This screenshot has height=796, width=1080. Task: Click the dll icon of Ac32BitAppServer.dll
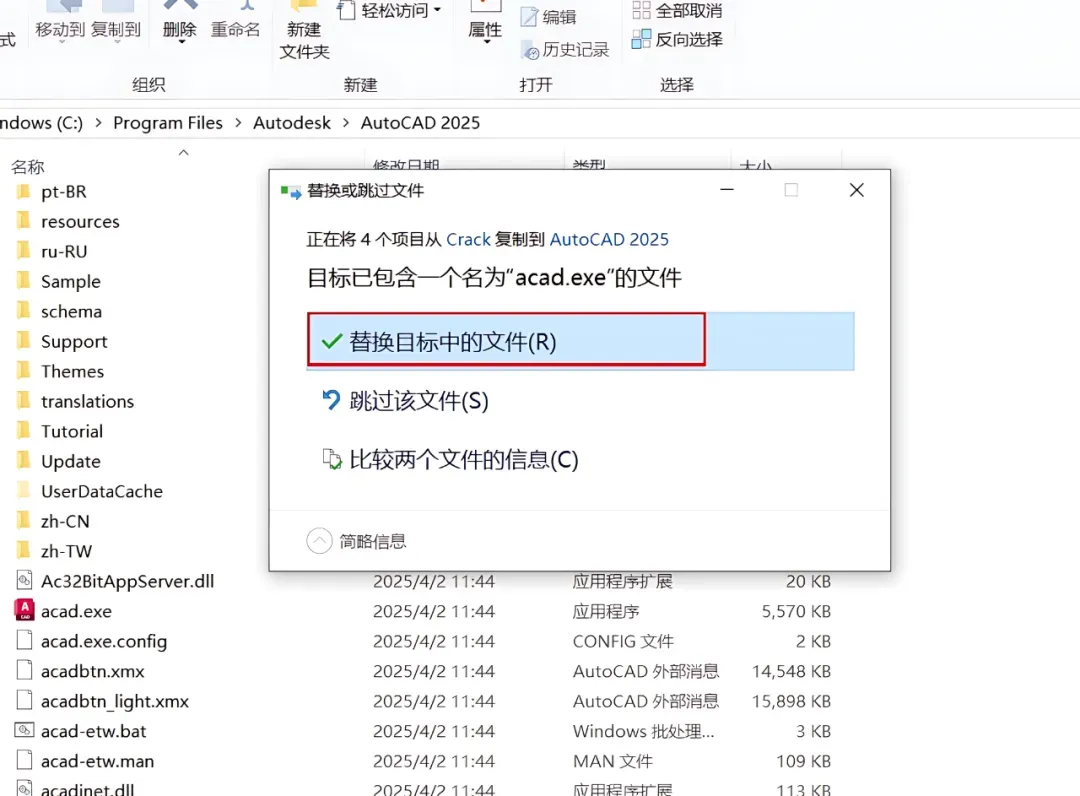click(24, 580)
